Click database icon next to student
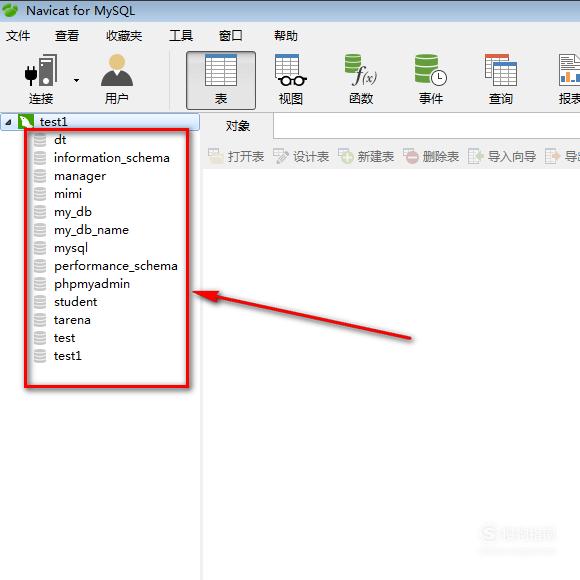Viewport: 580px width, 580px height. 40,301
